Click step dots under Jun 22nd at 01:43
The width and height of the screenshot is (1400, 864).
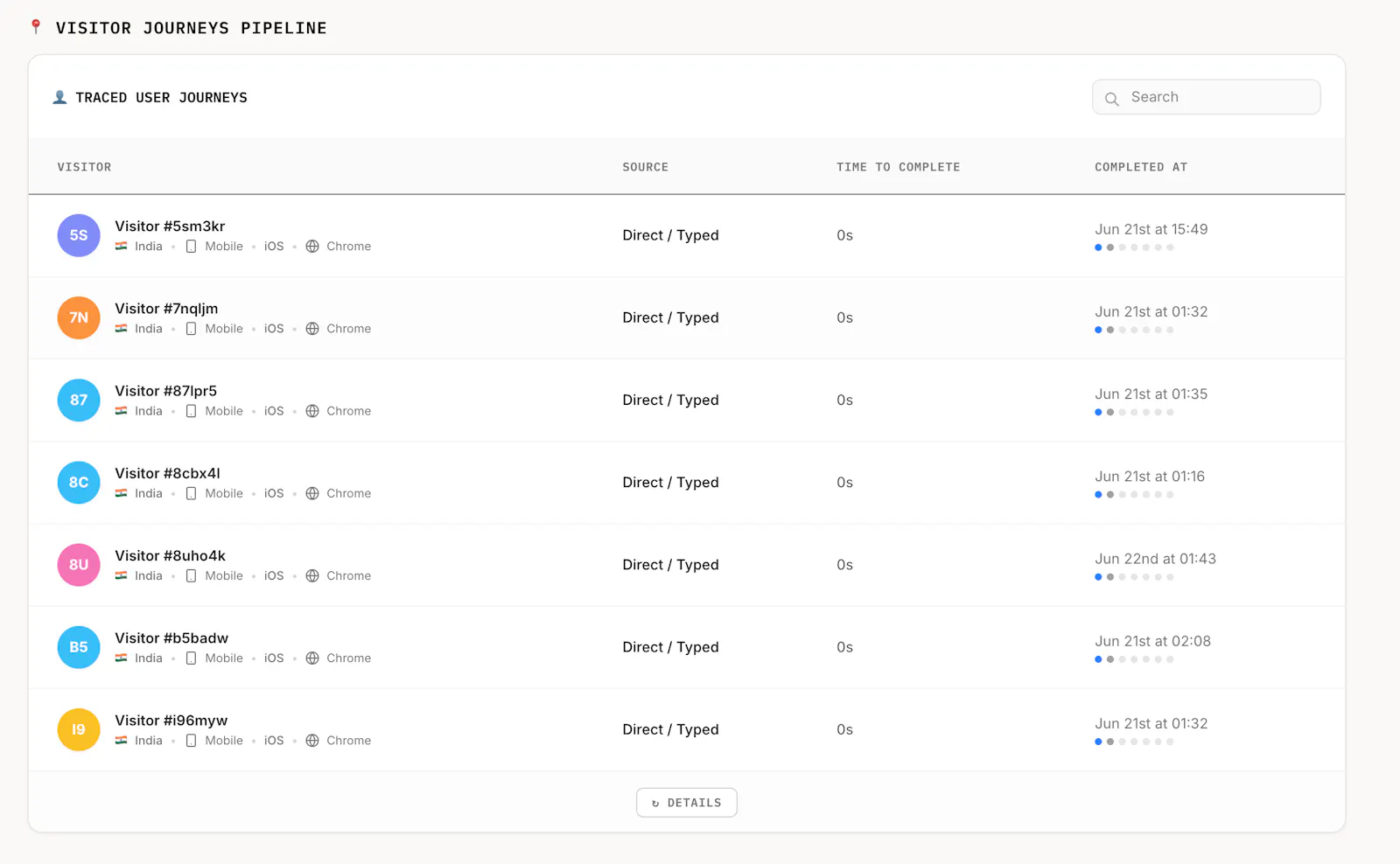(1134, 577)
